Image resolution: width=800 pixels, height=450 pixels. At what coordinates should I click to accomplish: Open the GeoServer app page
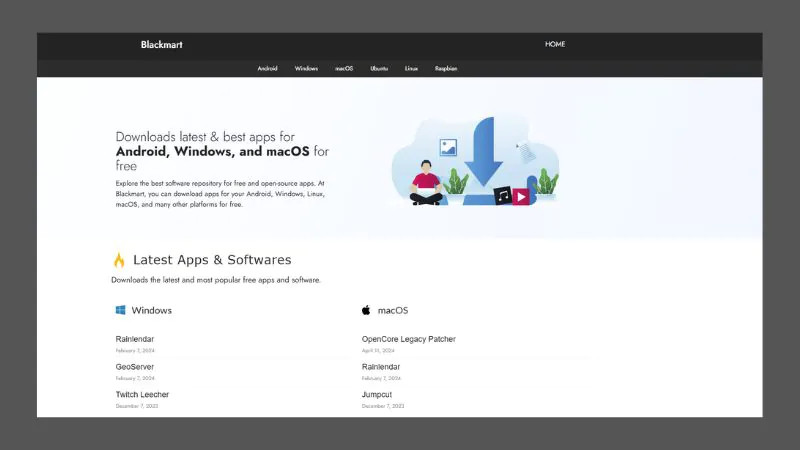click(x=135, y=367)
